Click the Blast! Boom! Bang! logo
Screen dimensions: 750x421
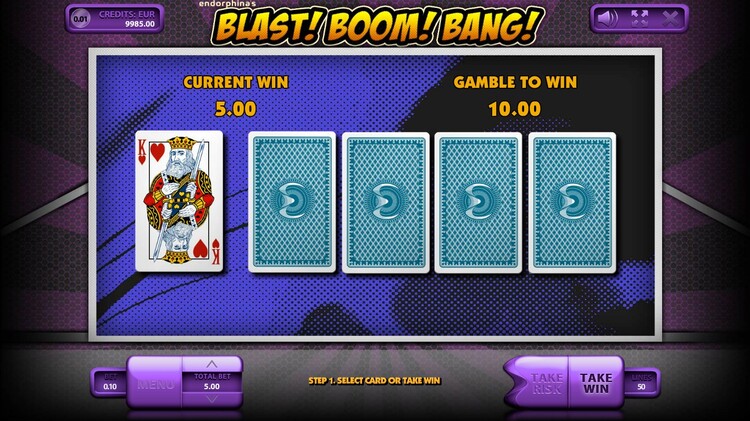point(377,25)
